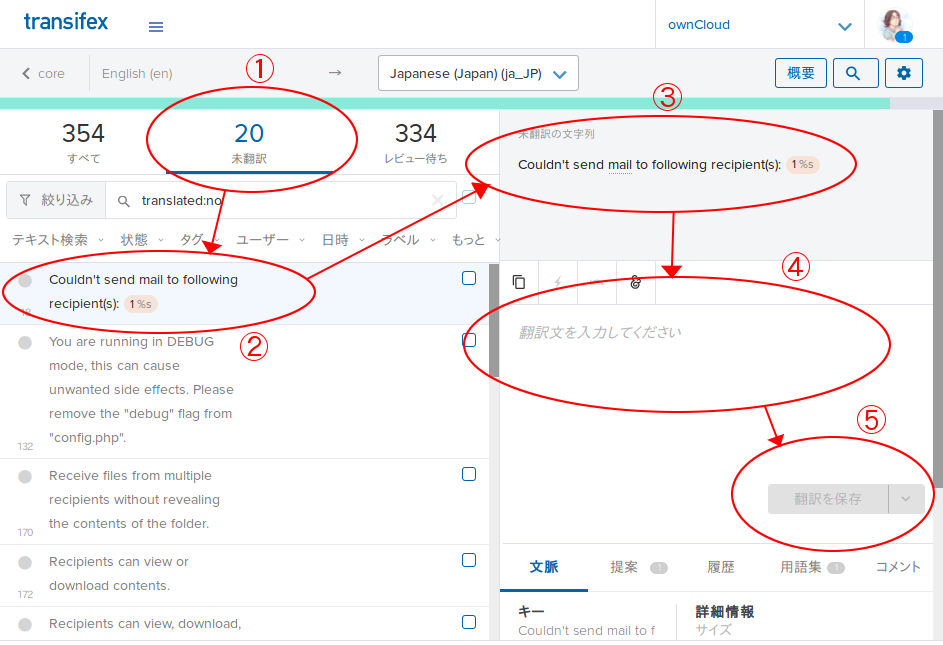Open the hamburger main menu

pos(156,27)
